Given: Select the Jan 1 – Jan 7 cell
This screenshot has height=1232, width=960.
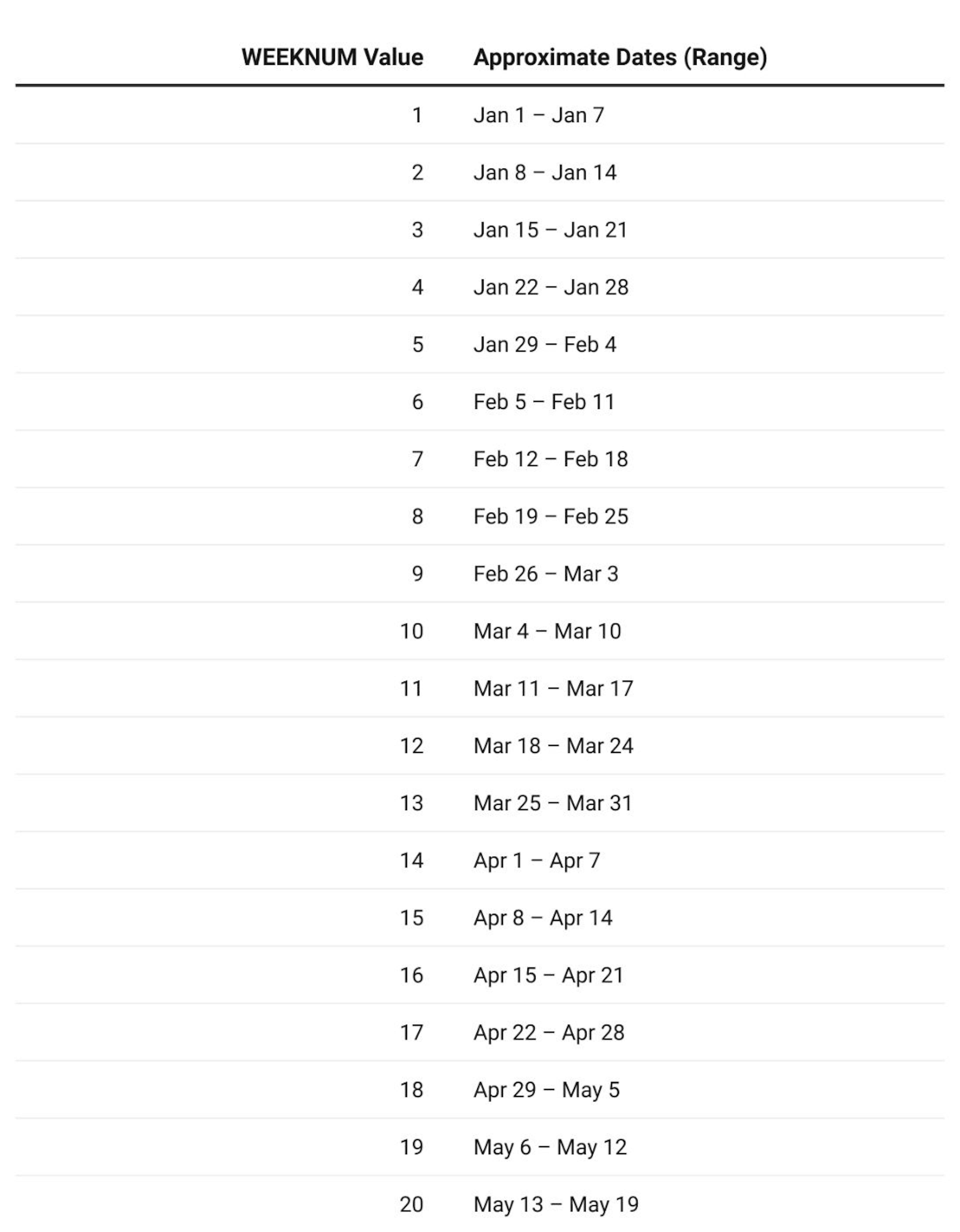Looking at the screenshot, I should [539, 115].
